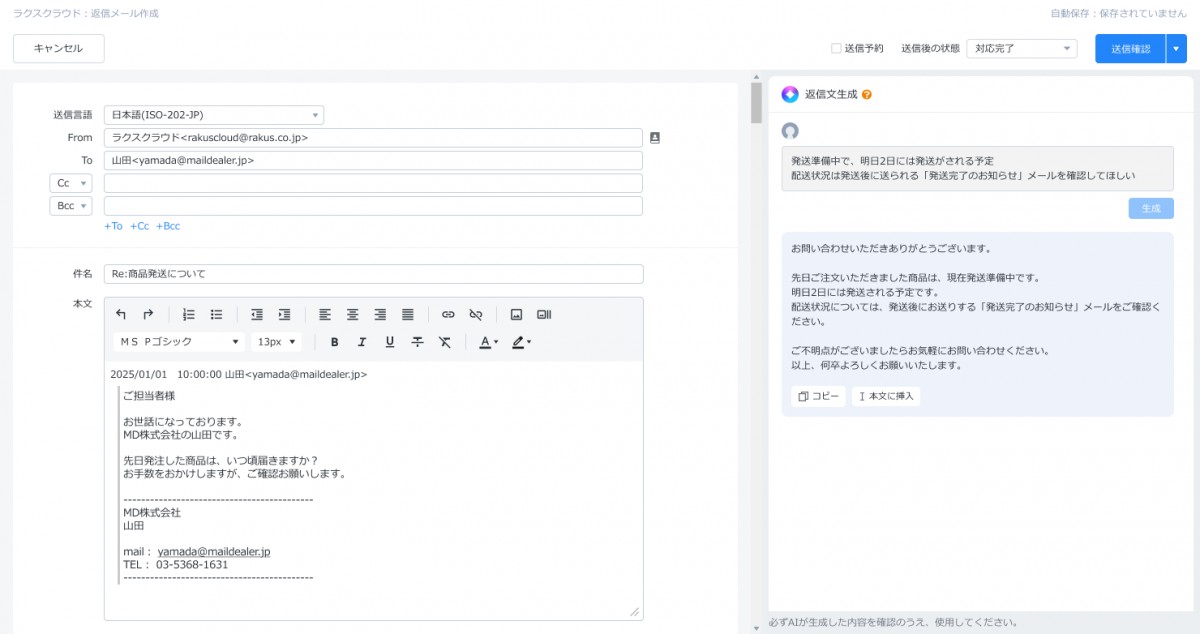1200x634 pixels.
Task: Click the help icon next to 返信文生成
Action: coord(867,95)
